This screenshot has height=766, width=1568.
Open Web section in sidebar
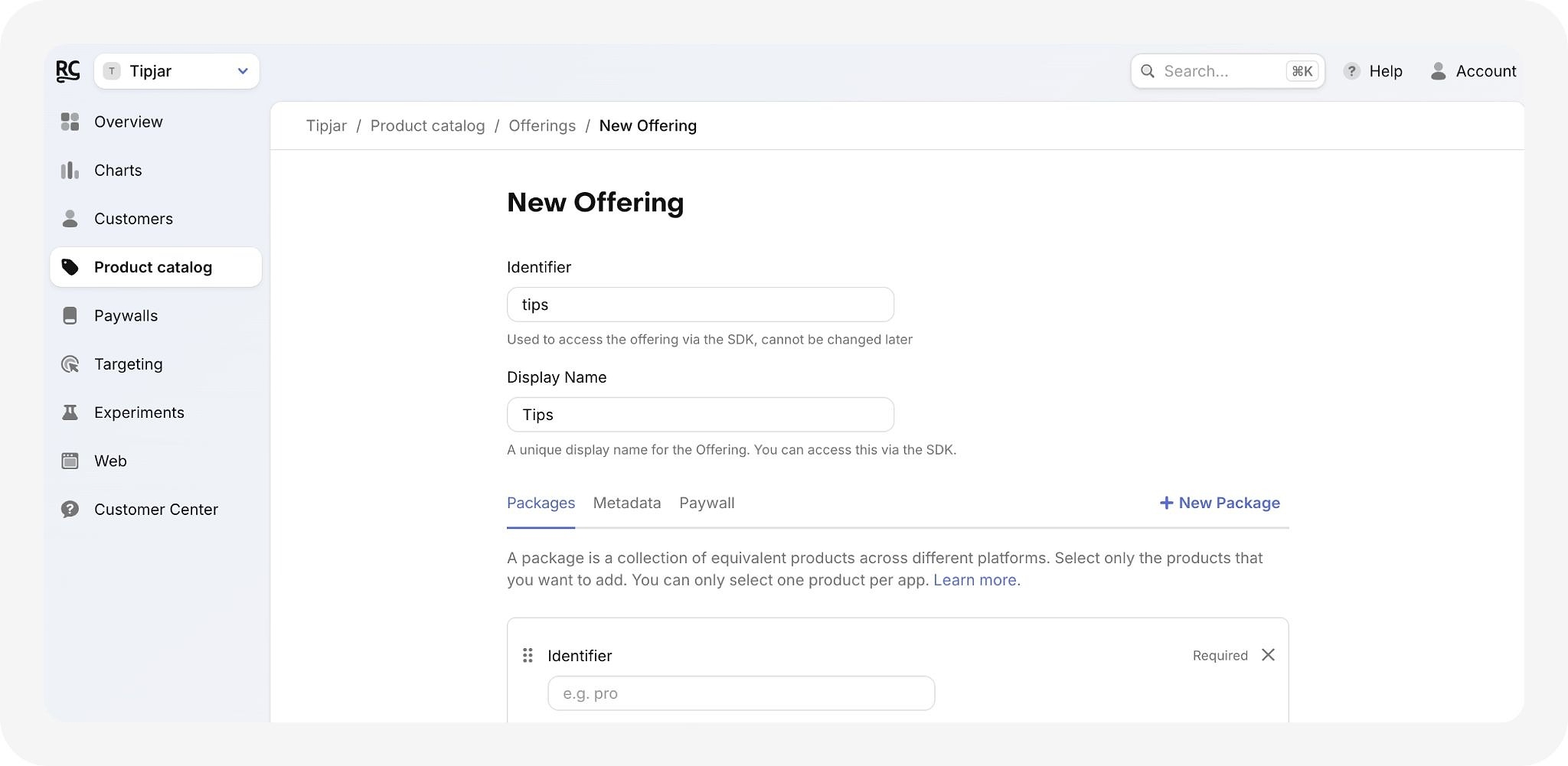click(x=156, y=461)
